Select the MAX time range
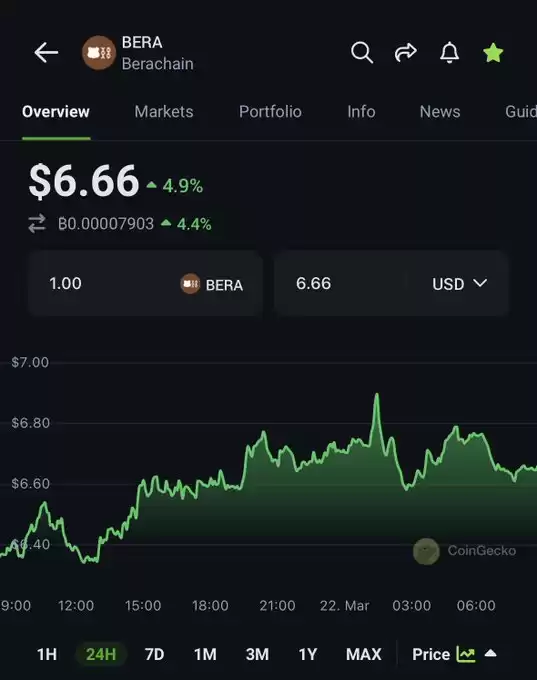This screenshot has width=537, height=680. pyautogui.click(x=363, y=654)
